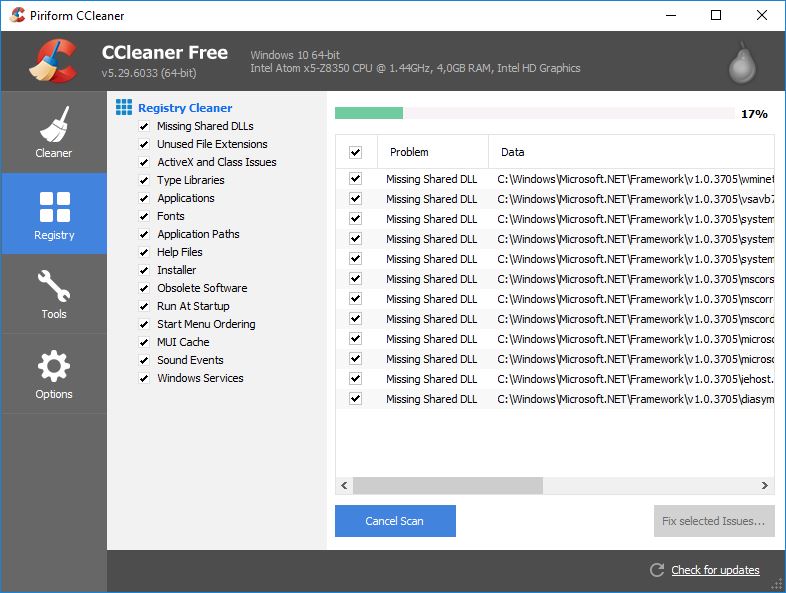Select the Missing Shared DLL row for mscors
Viewport: 786px width, 593px height.
click(x=554, y=279)
